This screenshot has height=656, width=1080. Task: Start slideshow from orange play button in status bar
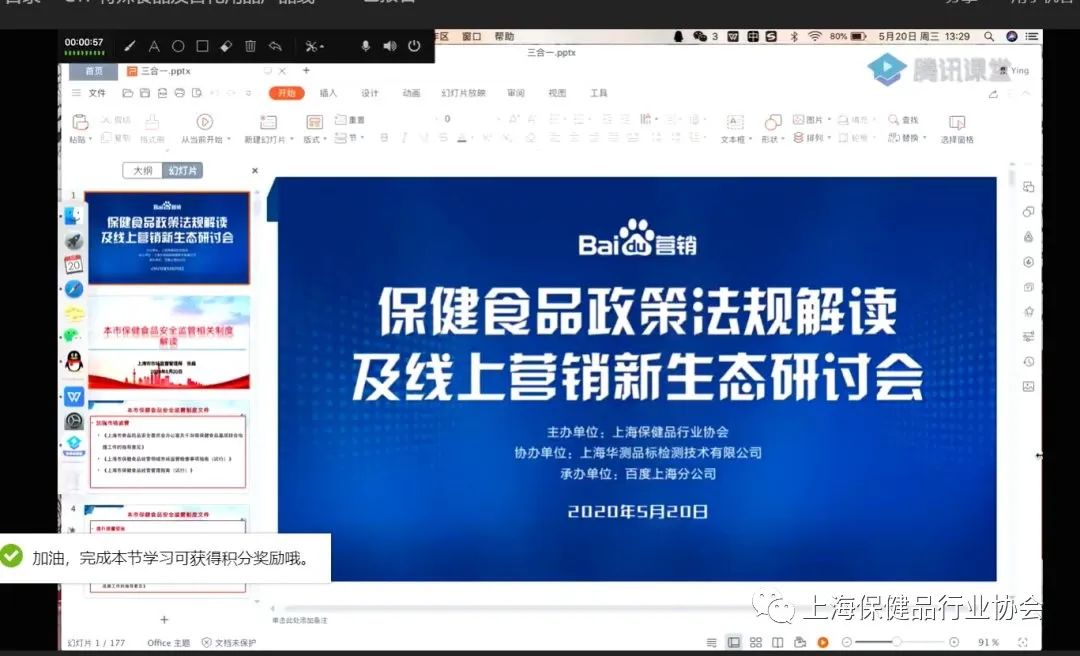point(822,643)
